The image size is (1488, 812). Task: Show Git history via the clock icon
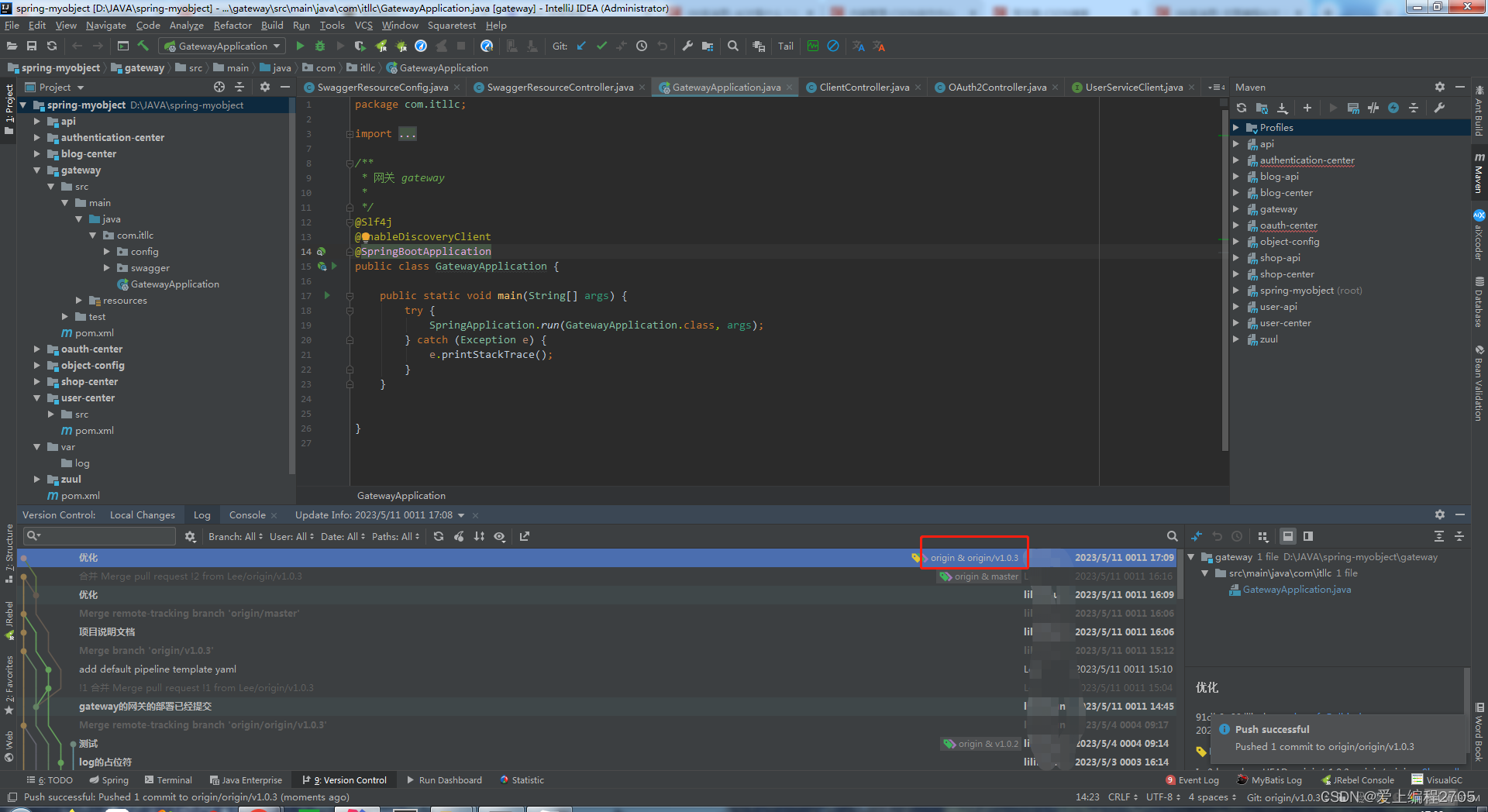point(642,46)
